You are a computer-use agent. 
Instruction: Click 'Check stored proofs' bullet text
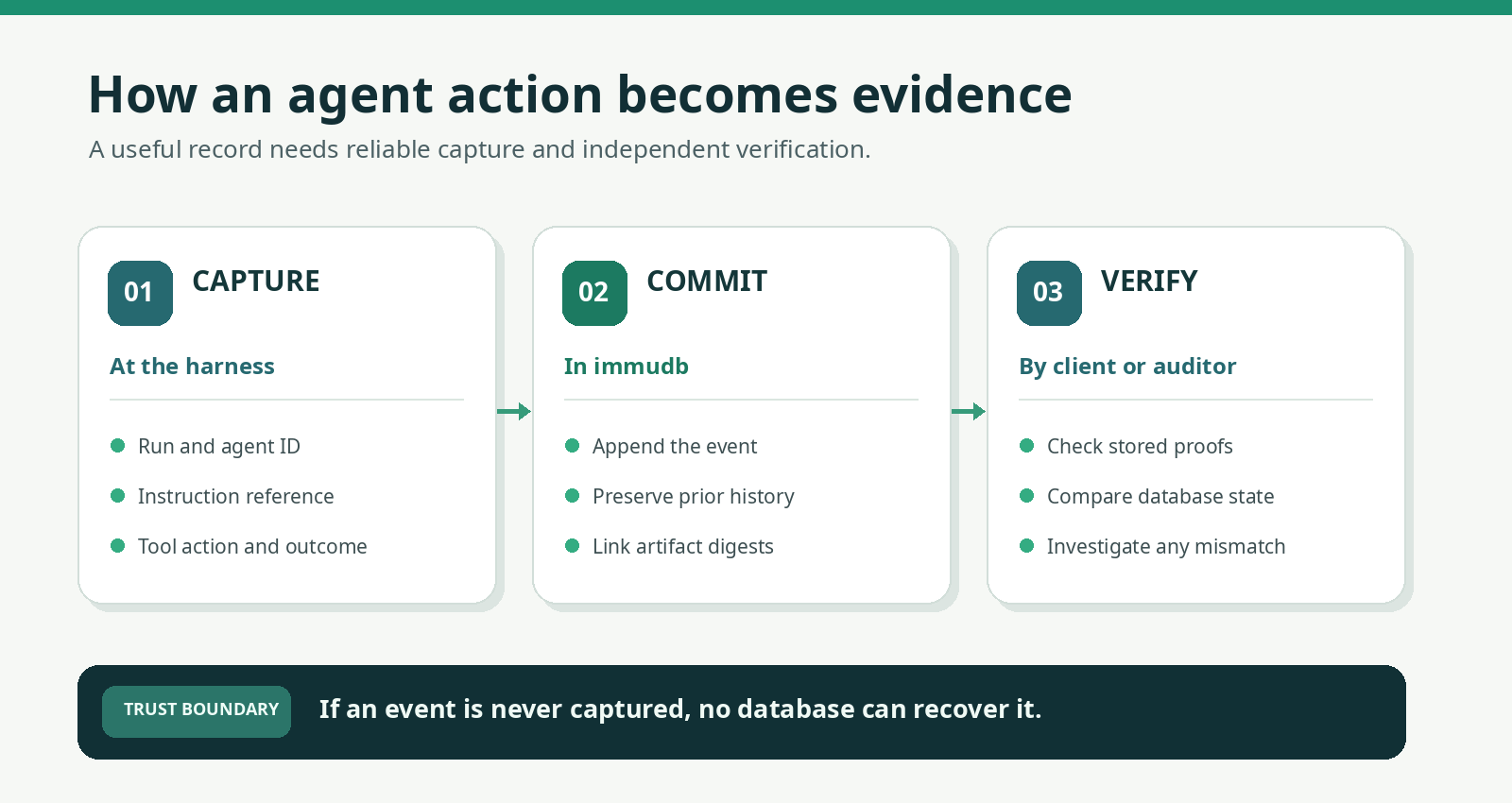pos(1140,447)
